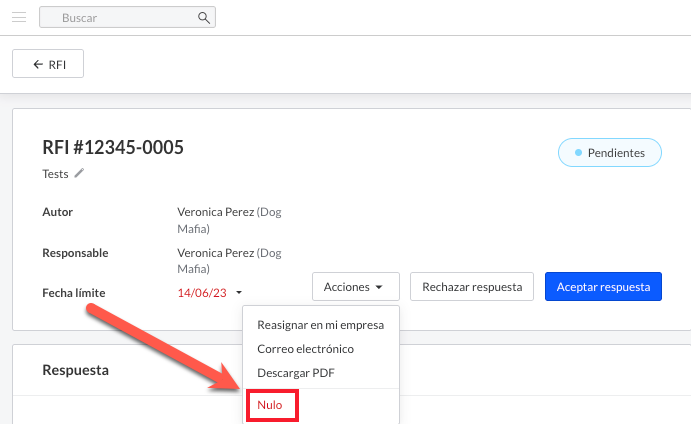Select Correo electrónico from the menu
This screenshot has width=691, height=424.
point(305,349)
